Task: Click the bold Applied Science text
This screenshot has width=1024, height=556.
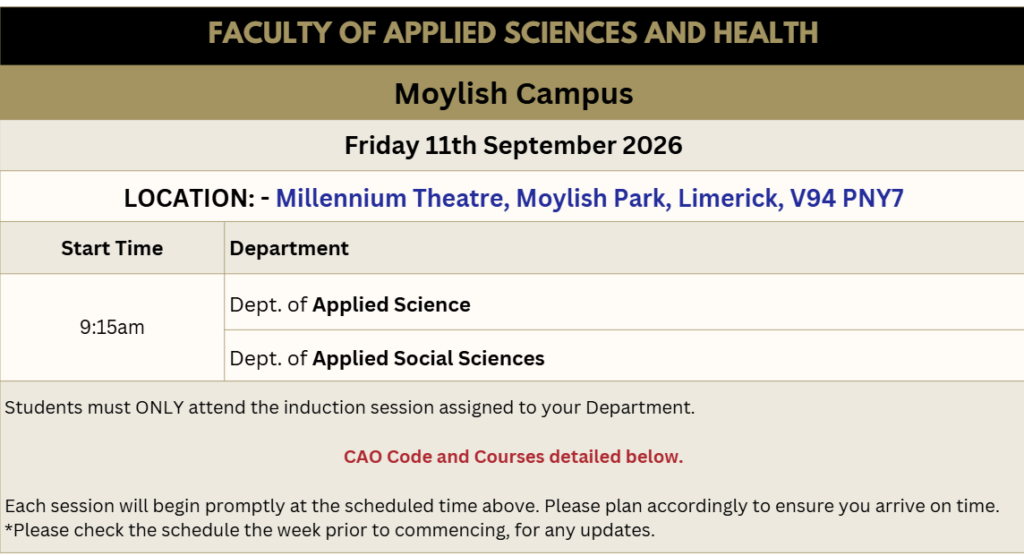Action: 391,305
